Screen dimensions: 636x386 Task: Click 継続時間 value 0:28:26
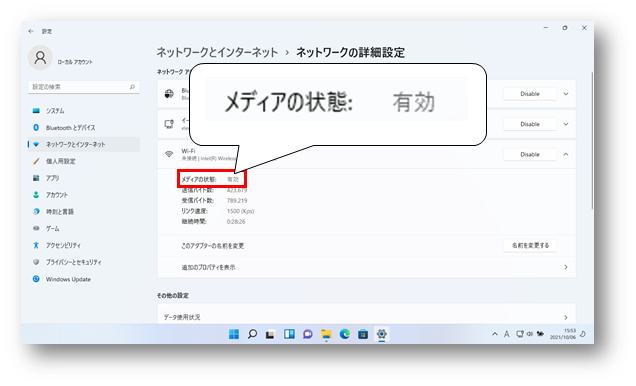click(236, 221)
